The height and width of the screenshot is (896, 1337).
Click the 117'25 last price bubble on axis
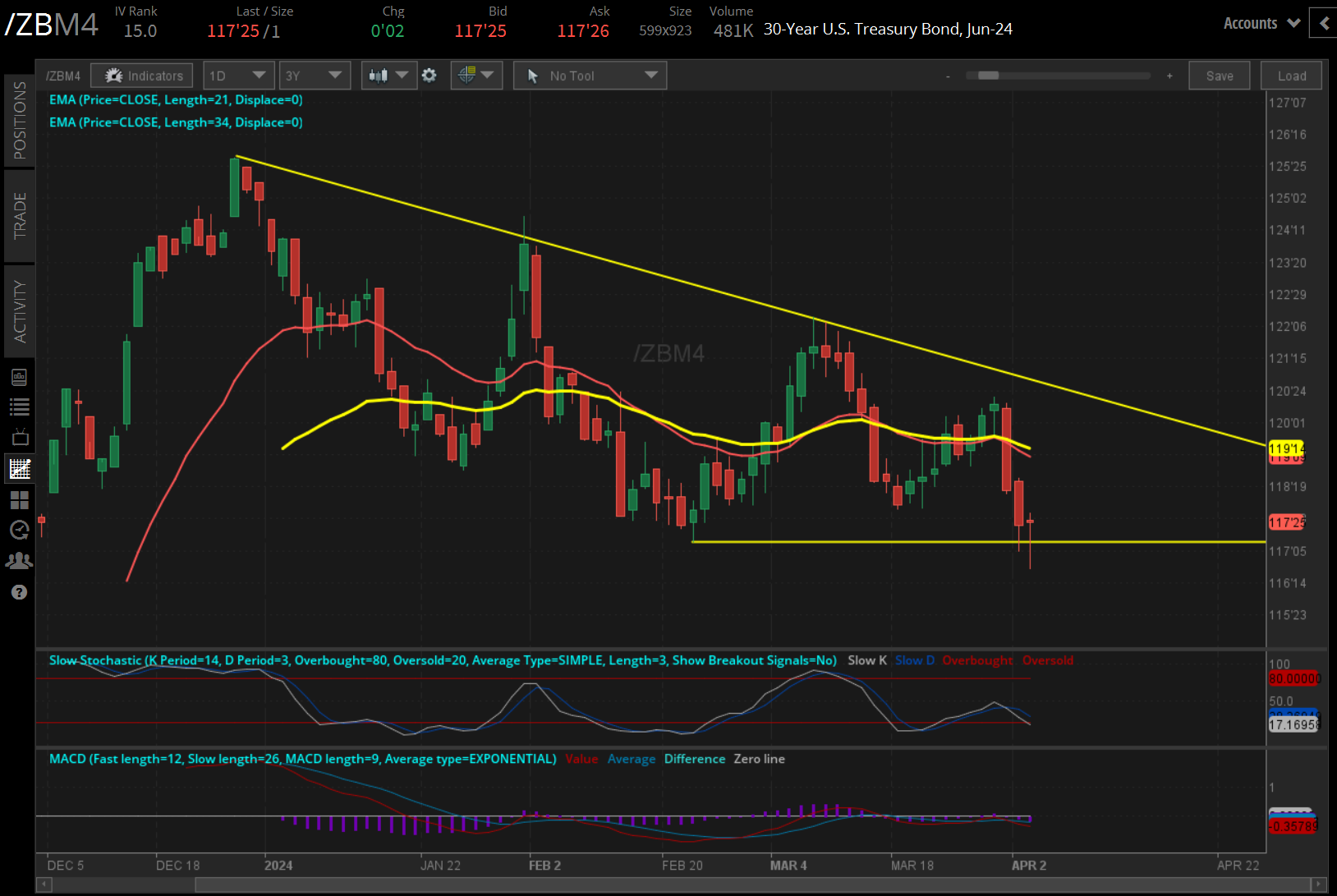tap(1287, 522)
